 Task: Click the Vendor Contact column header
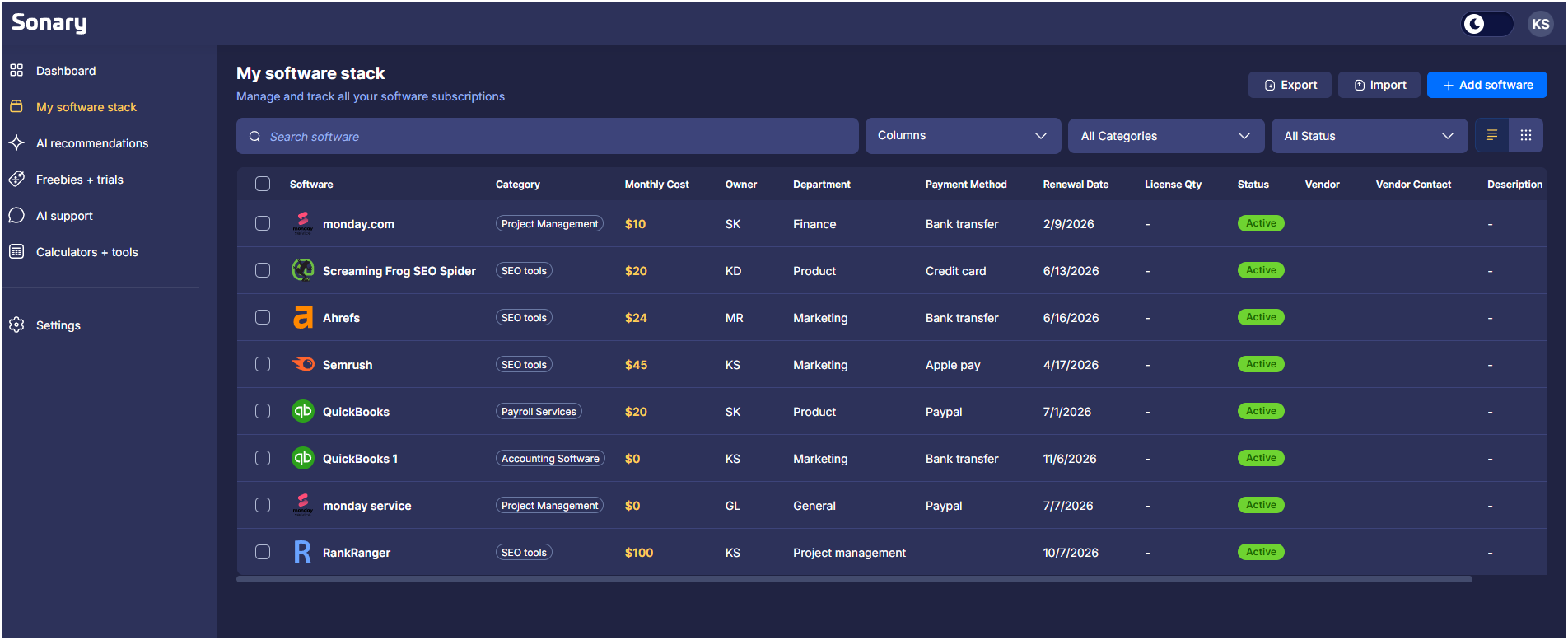(1413, 184)
